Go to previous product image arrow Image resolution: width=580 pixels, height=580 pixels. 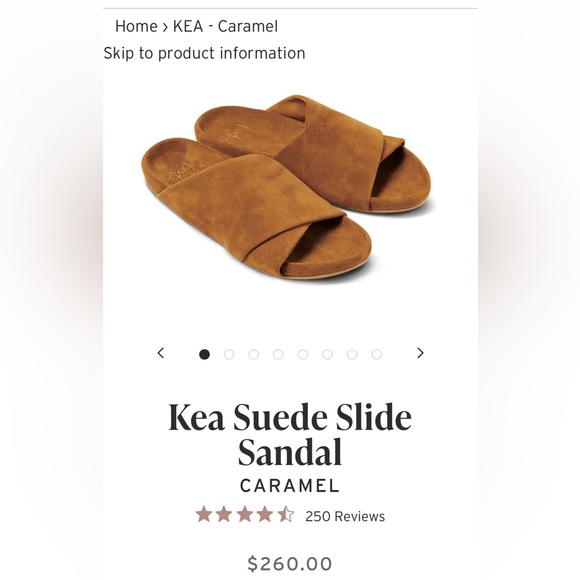[161, 353]
